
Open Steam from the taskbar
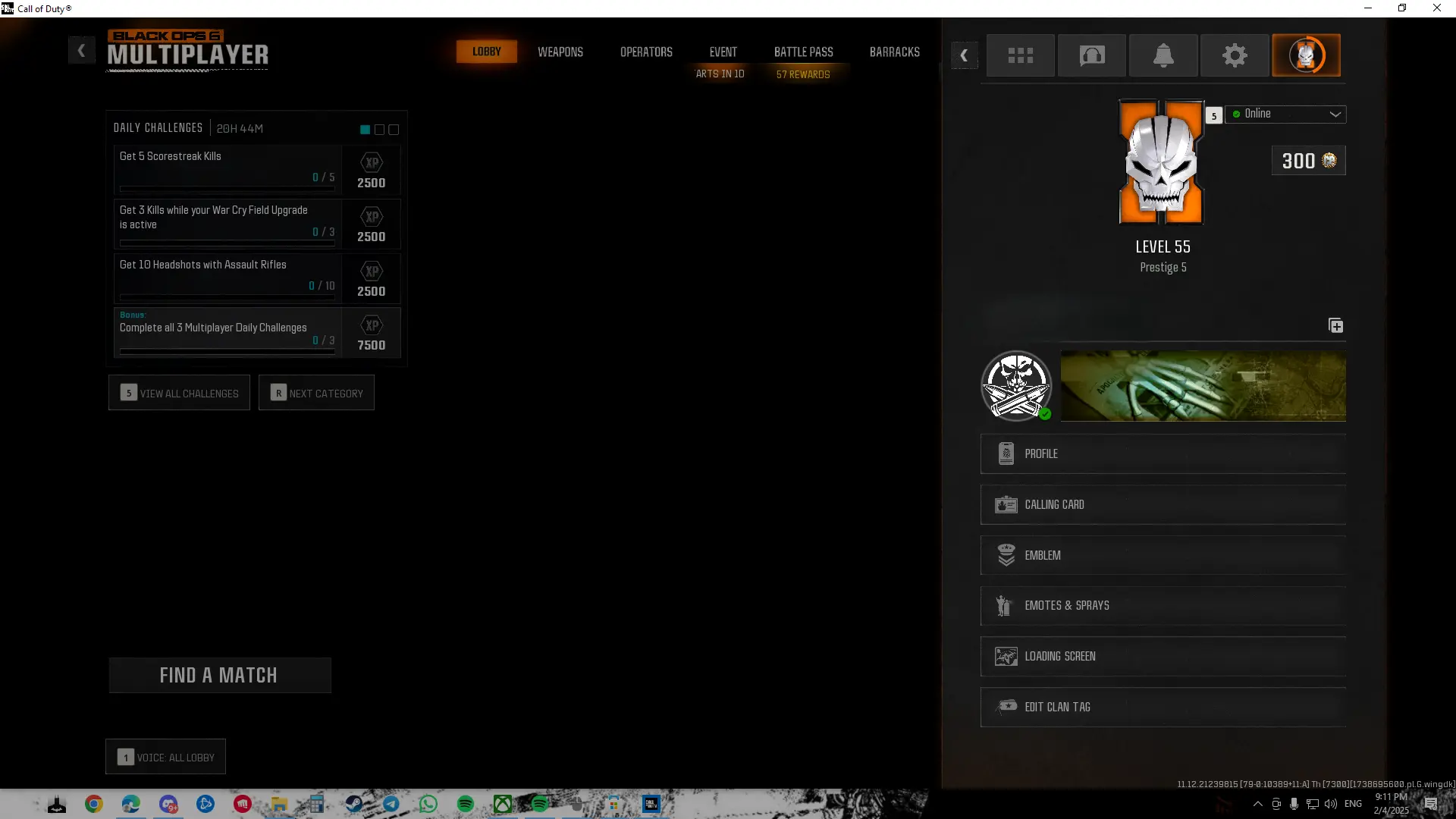tap(354, 804)
